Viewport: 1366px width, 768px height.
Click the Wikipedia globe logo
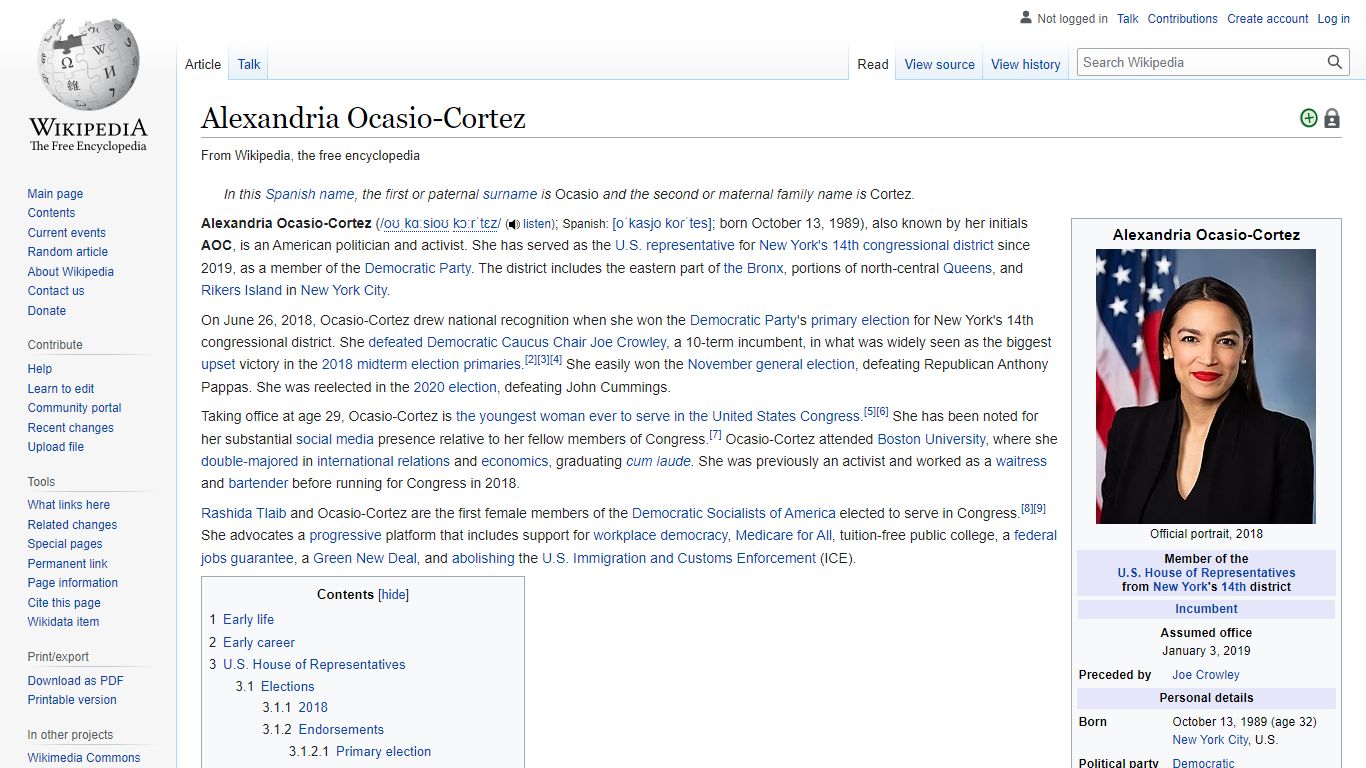point(88,65)
